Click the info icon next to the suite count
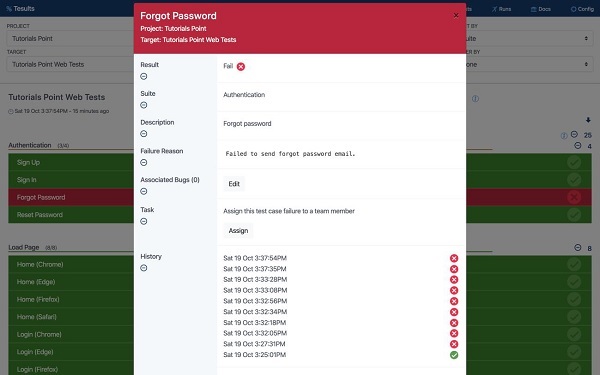600x375 pixels. coord(564,136)
